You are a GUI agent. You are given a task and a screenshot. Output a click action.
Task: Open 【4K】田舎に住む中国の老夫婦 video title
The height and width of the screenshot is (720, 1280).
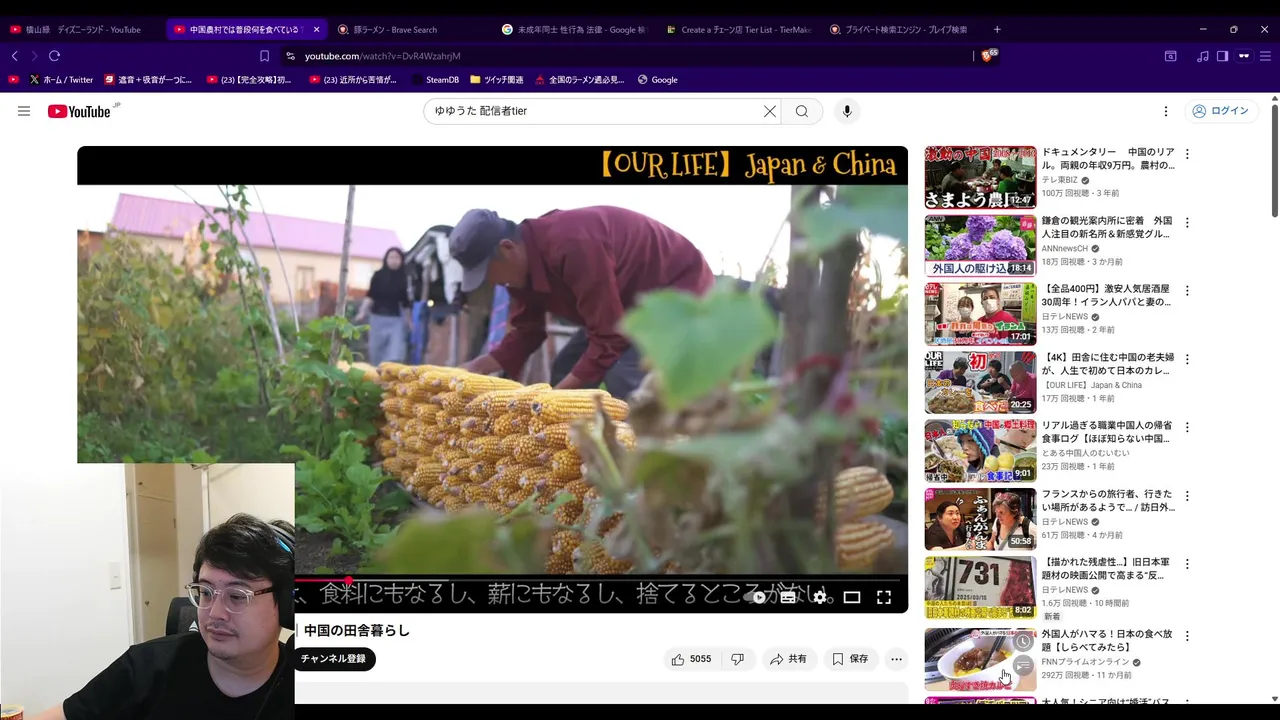pyautogui.click(x=1108, y=364)
